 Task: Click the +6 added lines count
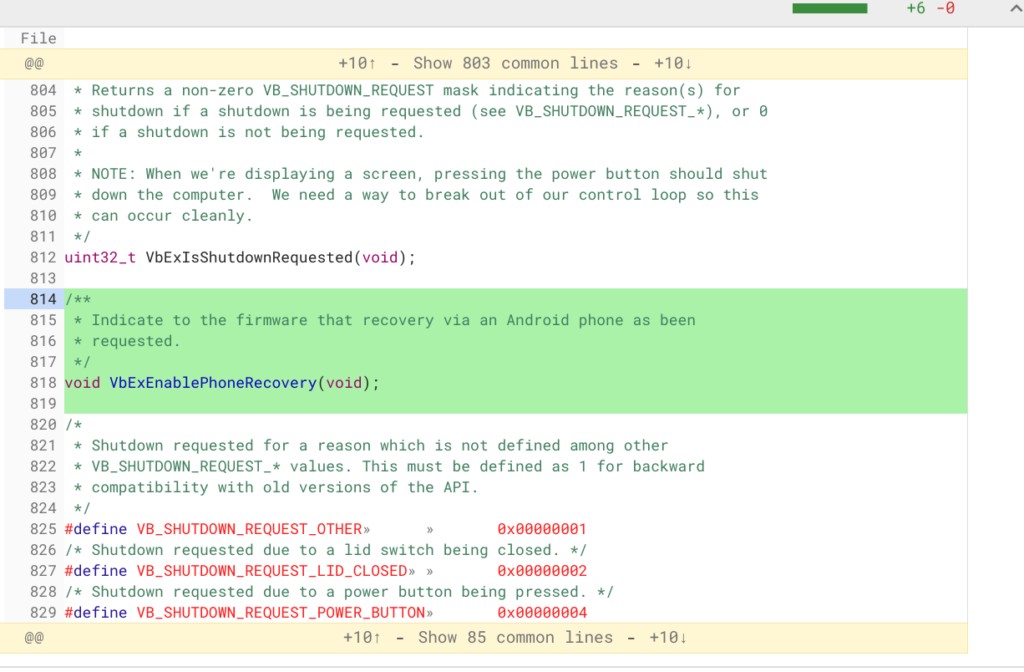point(915,8)
